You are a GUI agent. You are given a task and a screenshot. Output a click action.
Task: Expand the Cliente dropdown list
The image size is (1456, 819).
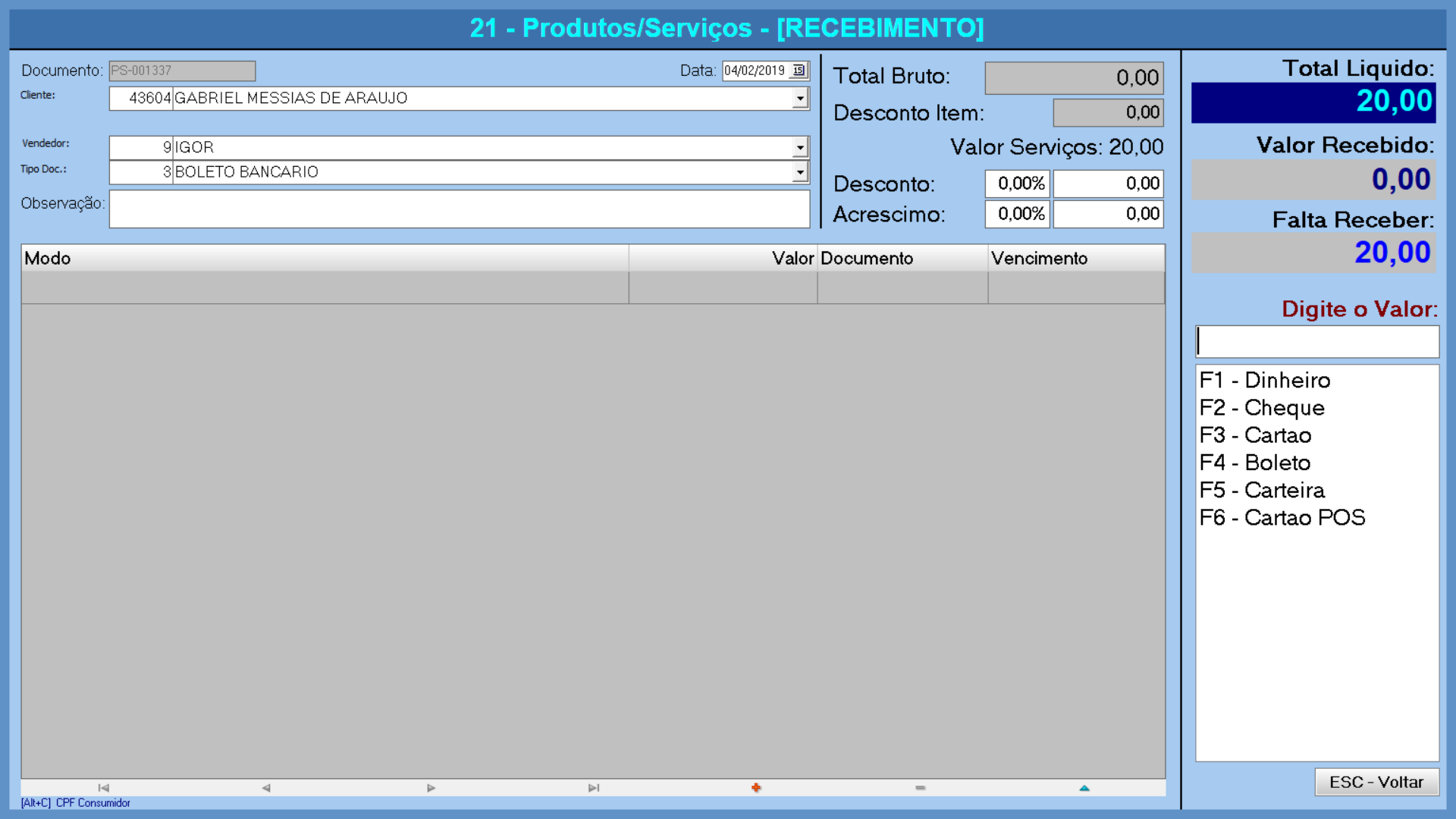coord(800,99)
